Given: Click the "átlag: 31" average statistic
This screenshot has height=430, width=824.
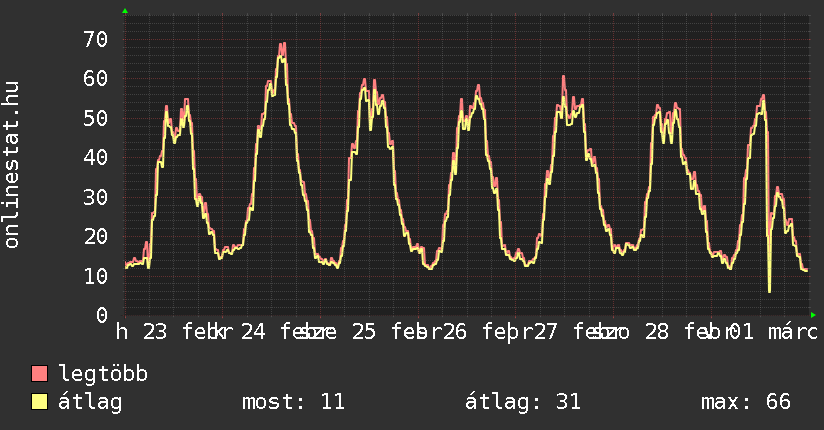Looking at the screenshot, I should 522,402.
